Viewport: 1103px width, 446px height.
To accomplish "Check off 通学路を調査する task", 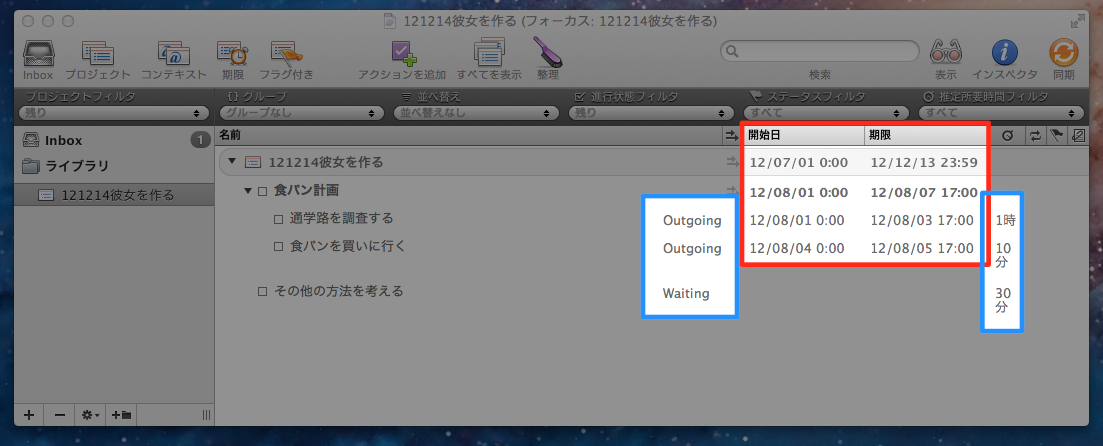I will click(x=279, y=219).
